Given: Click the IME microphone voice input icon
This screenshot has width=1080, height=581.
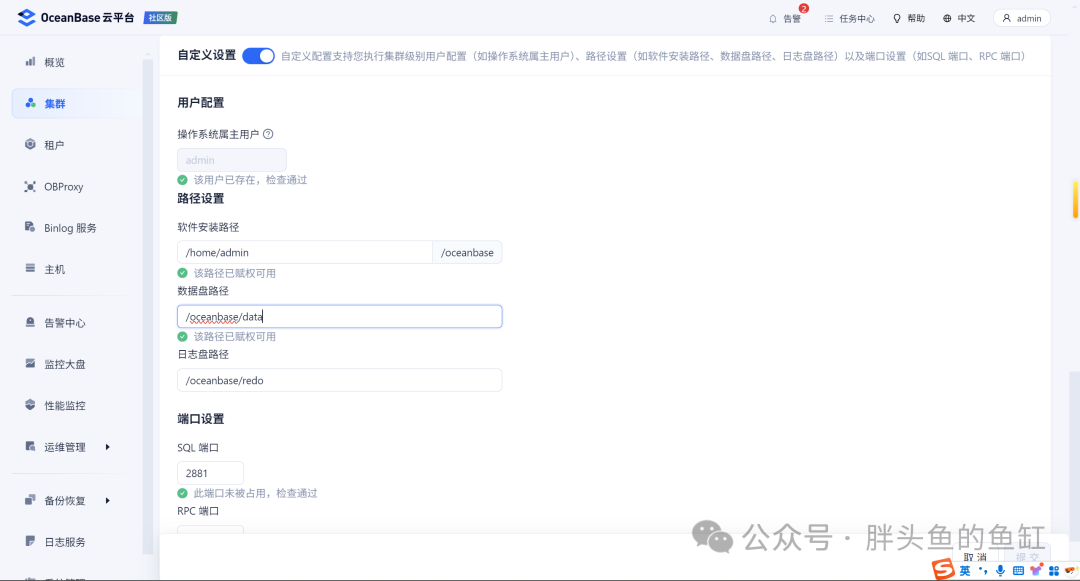Looking at the screenshot, I should pos(1000,571).
